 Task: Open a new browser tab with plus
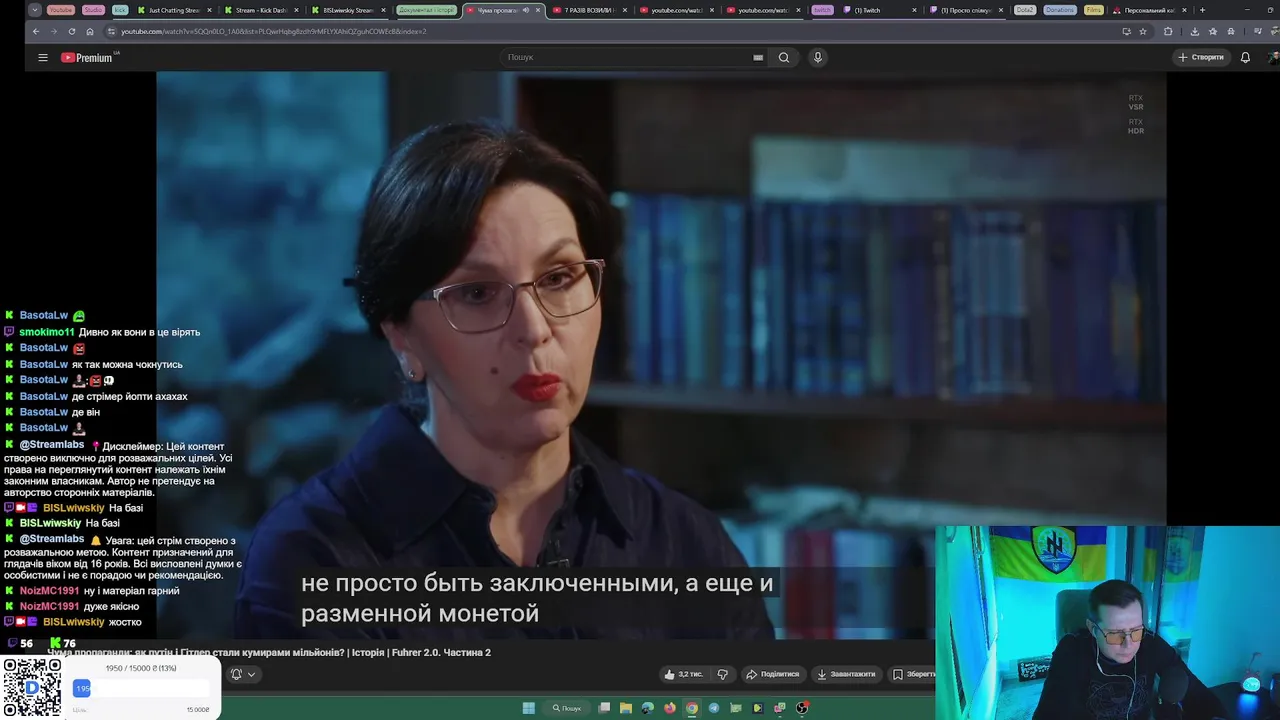(x=1202, y=10)
